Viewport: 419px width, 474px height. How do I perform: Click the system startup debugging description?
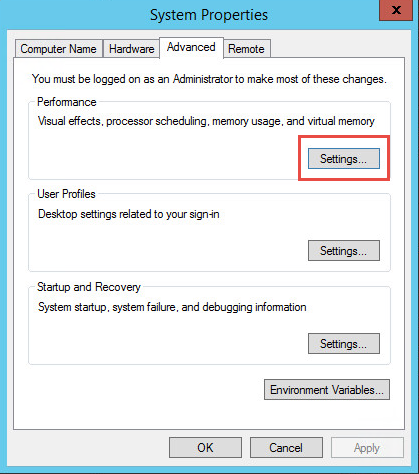point(172,307)
